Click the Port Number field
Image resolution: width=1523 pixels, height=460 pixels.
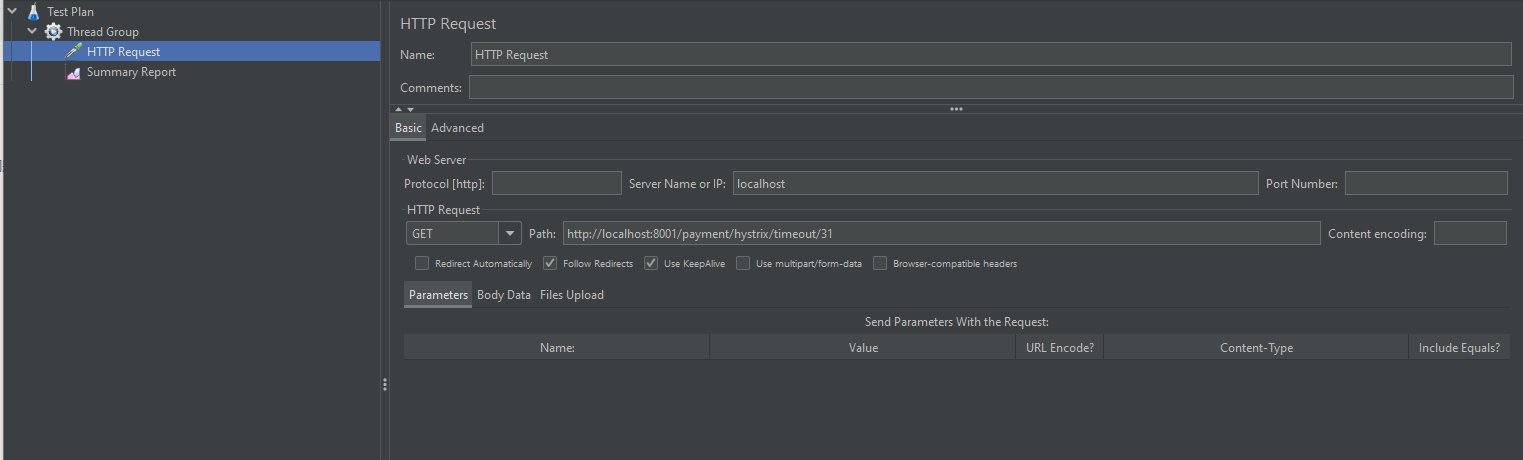1426,183
